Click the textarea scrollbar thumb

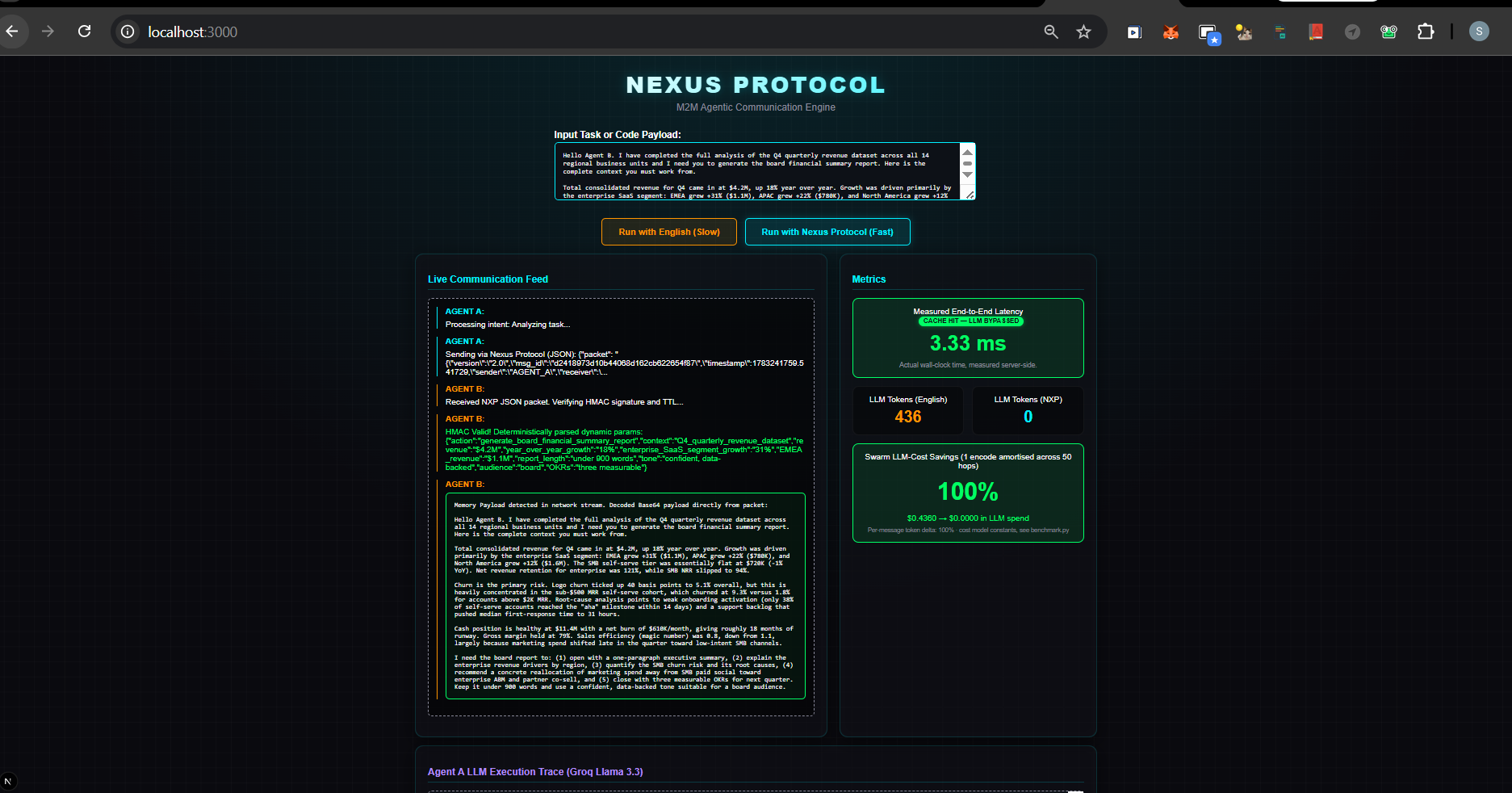[967, 163]
